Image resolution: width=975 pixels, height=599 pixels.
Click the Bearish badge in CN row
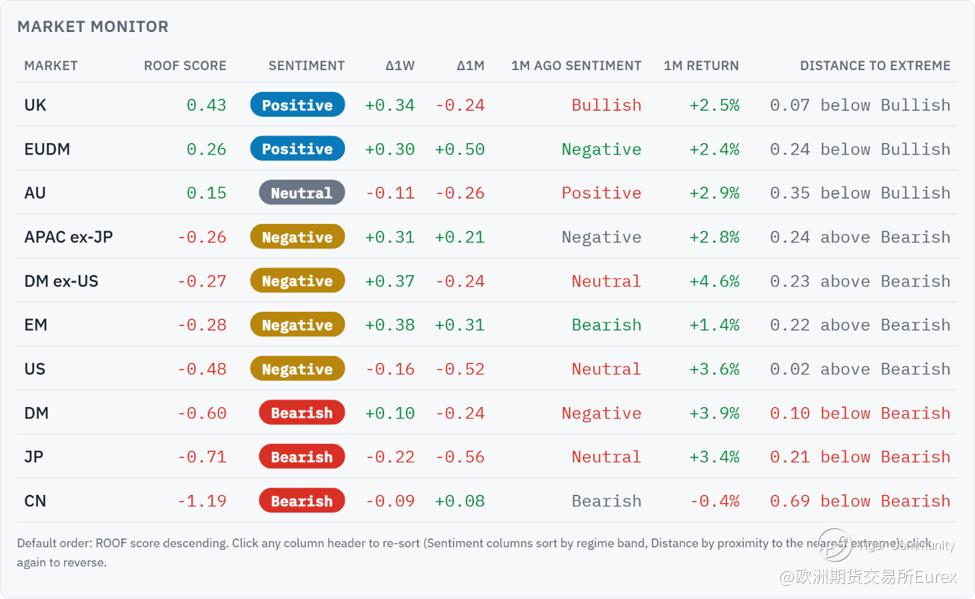point(302,501)
